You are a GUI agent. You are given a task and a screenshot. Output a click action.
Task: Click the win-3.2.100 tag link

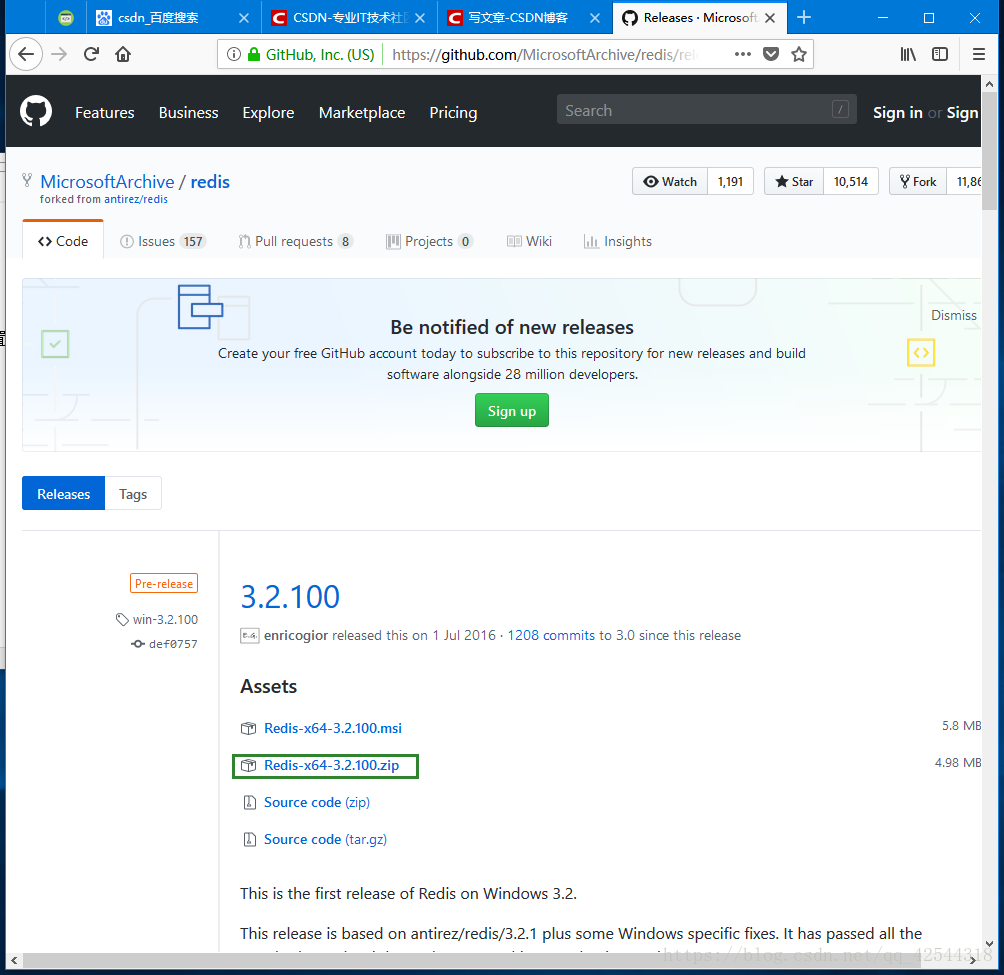click(165, 620)
